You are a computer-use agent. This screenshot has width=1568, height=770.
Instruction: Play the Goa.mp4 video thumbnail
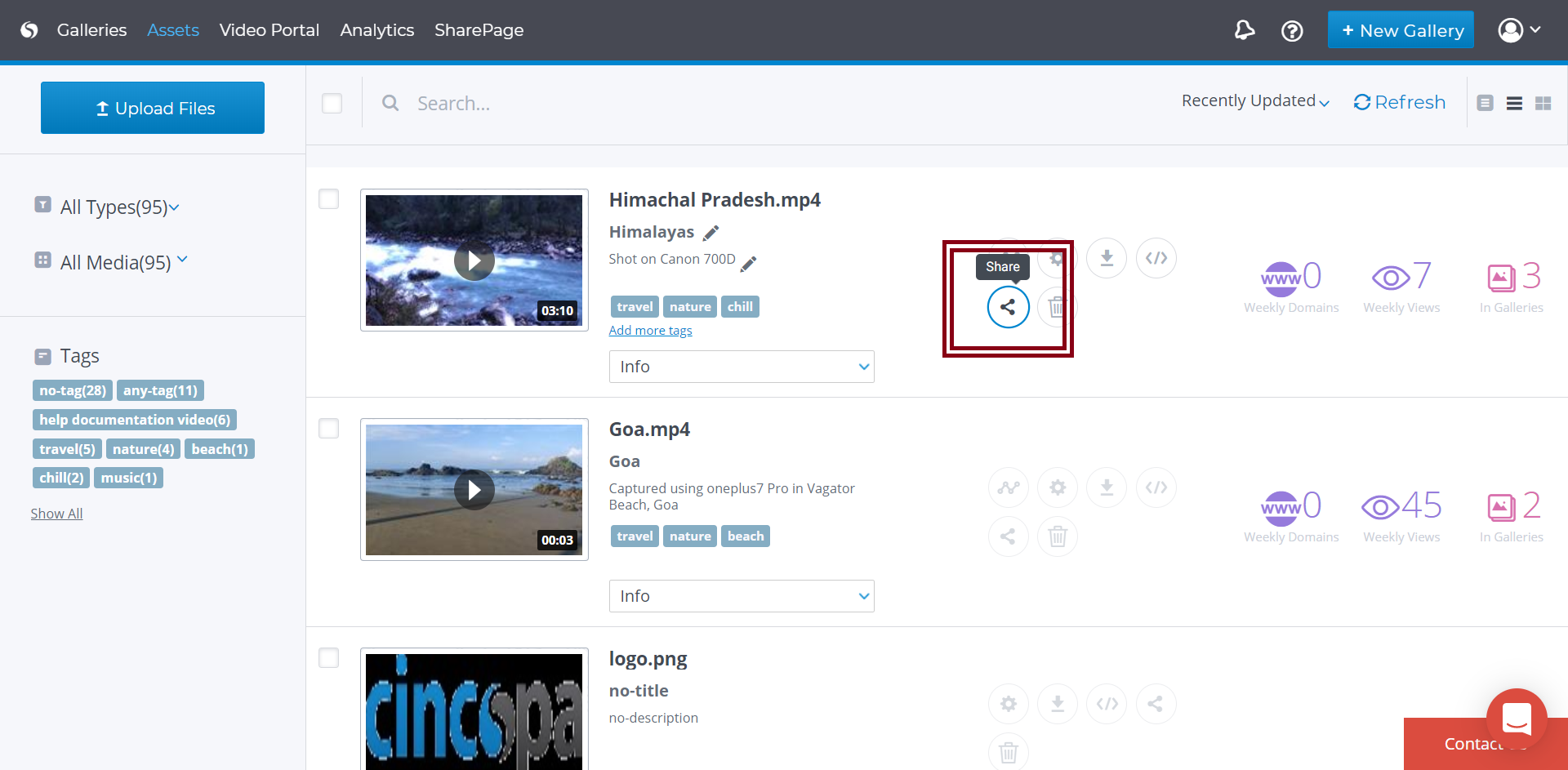pyautogui.click(x=474, y=490)
